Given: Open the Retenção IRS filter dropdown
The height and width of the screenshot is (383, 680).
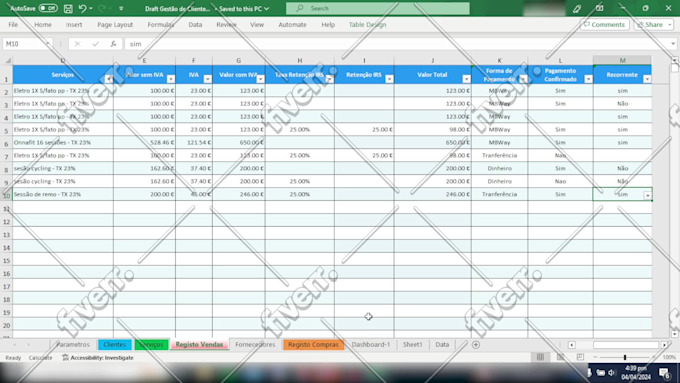Looking at the screenshot, I should point(389,79).
